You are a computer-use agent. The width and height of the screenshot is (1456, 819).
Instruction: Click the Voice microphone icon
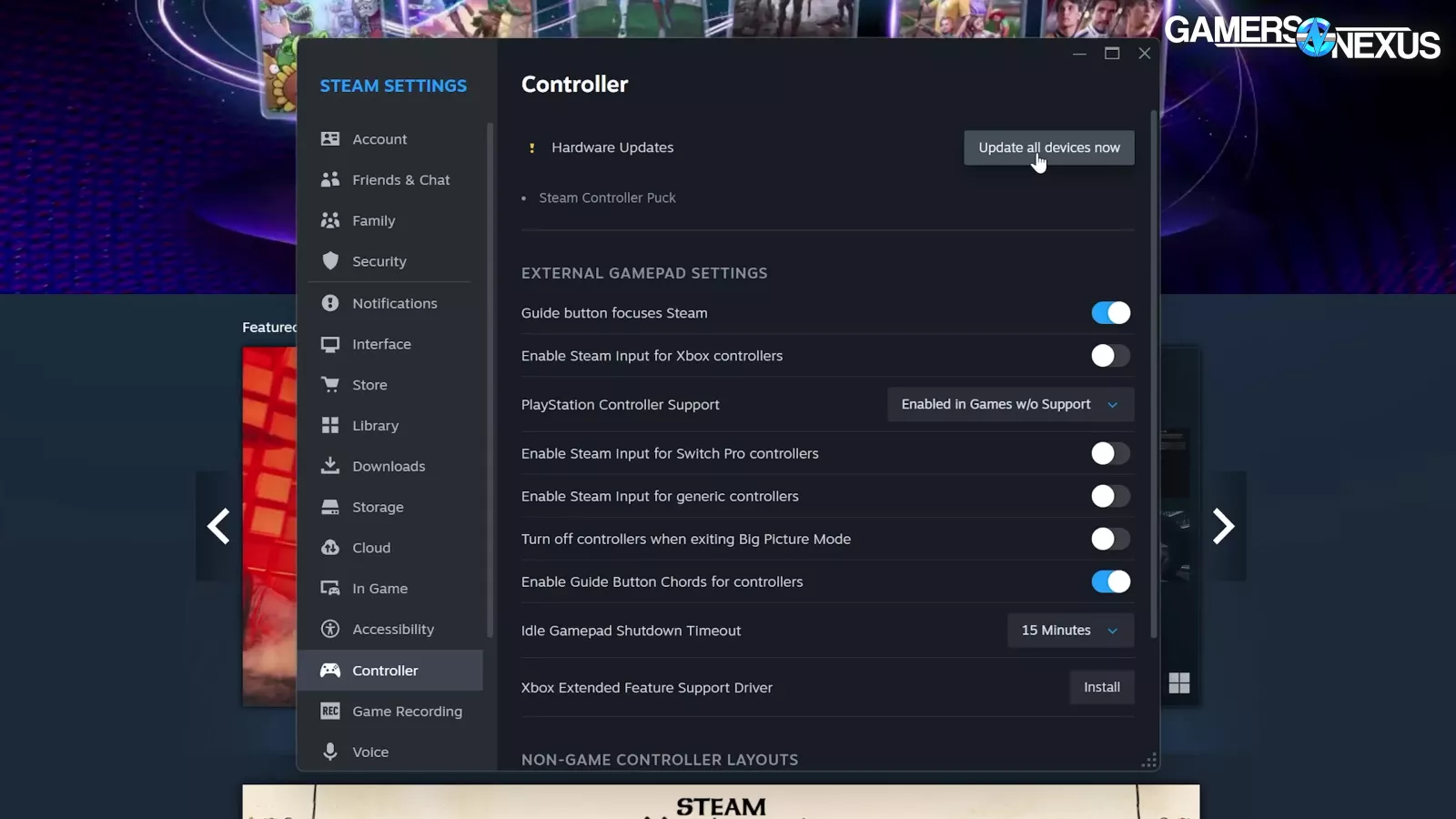(330, 752)
